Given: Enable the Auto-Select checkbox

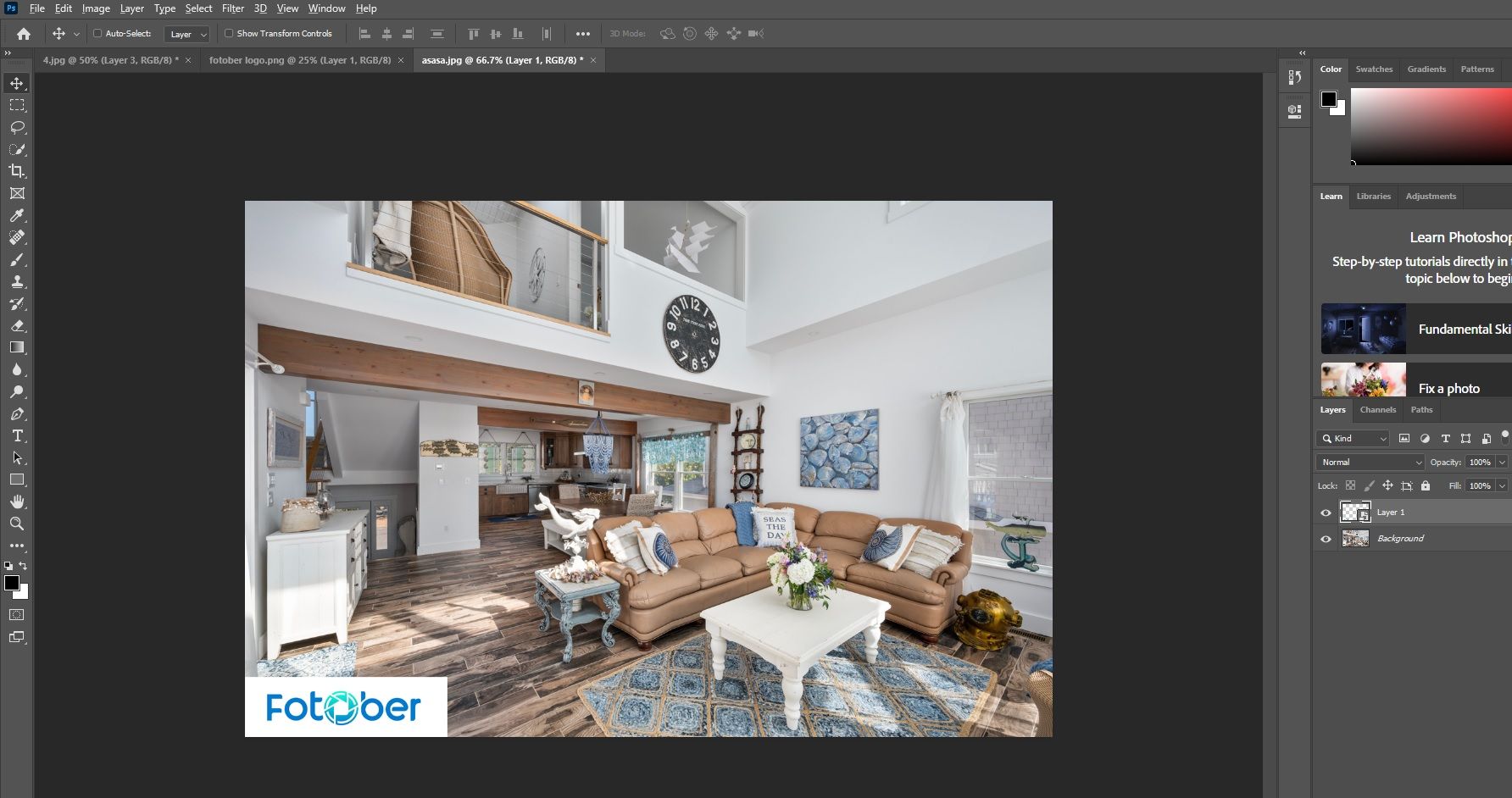Looking at the screenshot, I should (x=97, y=34).
